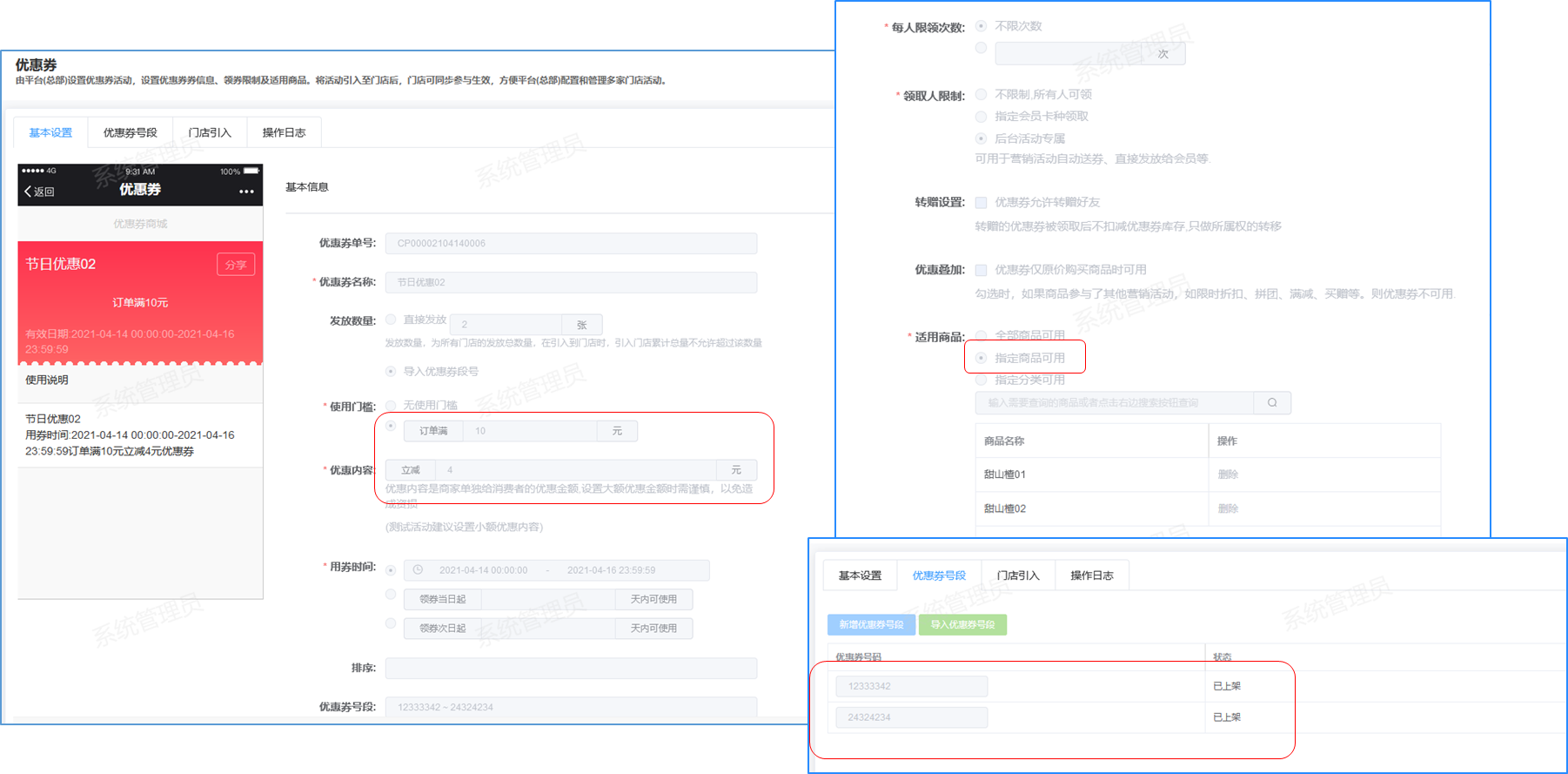The width and height of the screenshot is (1568, 774).
Task: Enable 优惠券仅原价购买商品时可用 checkbox
Action: coord(981,270)
